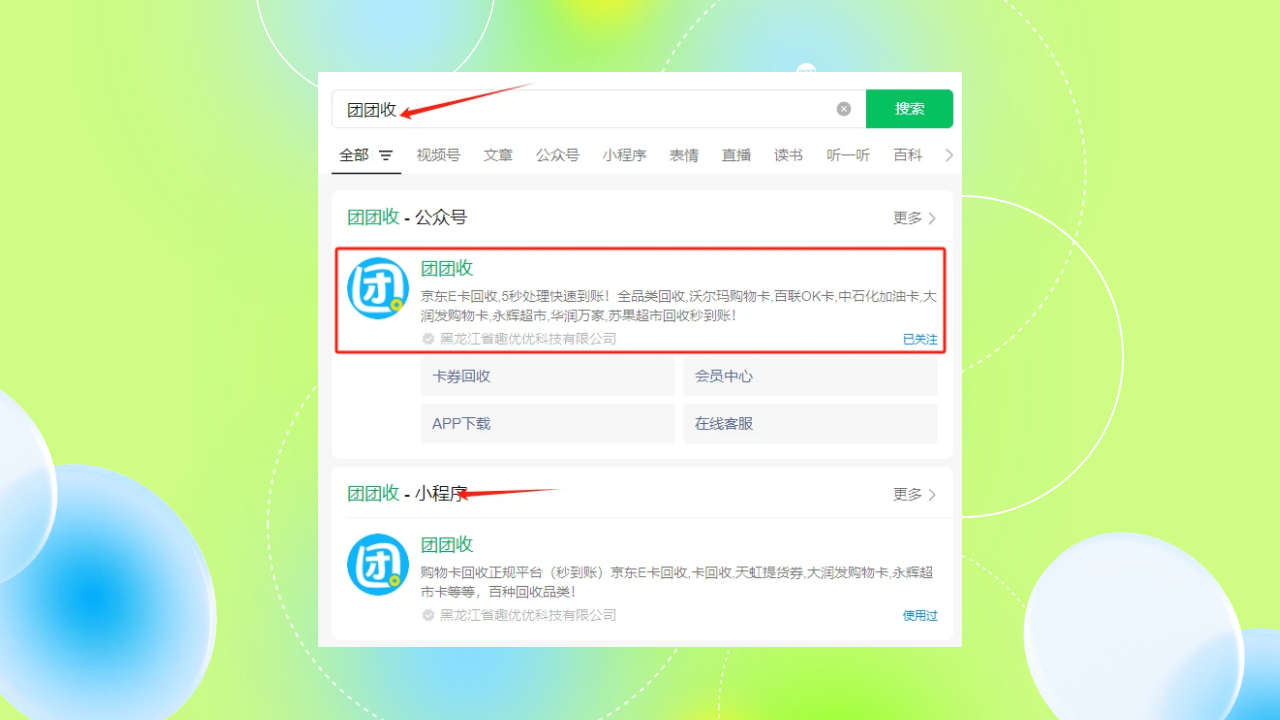
Task: Open the 会员中心 menu button
Action: point(810,376)
